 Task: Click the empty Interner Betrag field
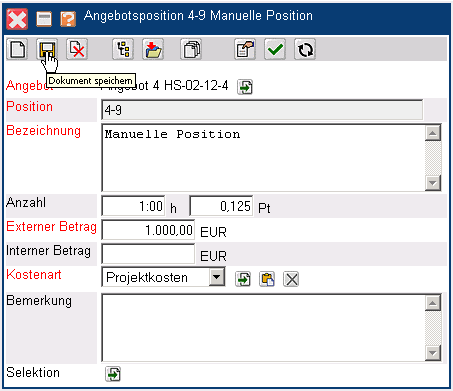148,254
